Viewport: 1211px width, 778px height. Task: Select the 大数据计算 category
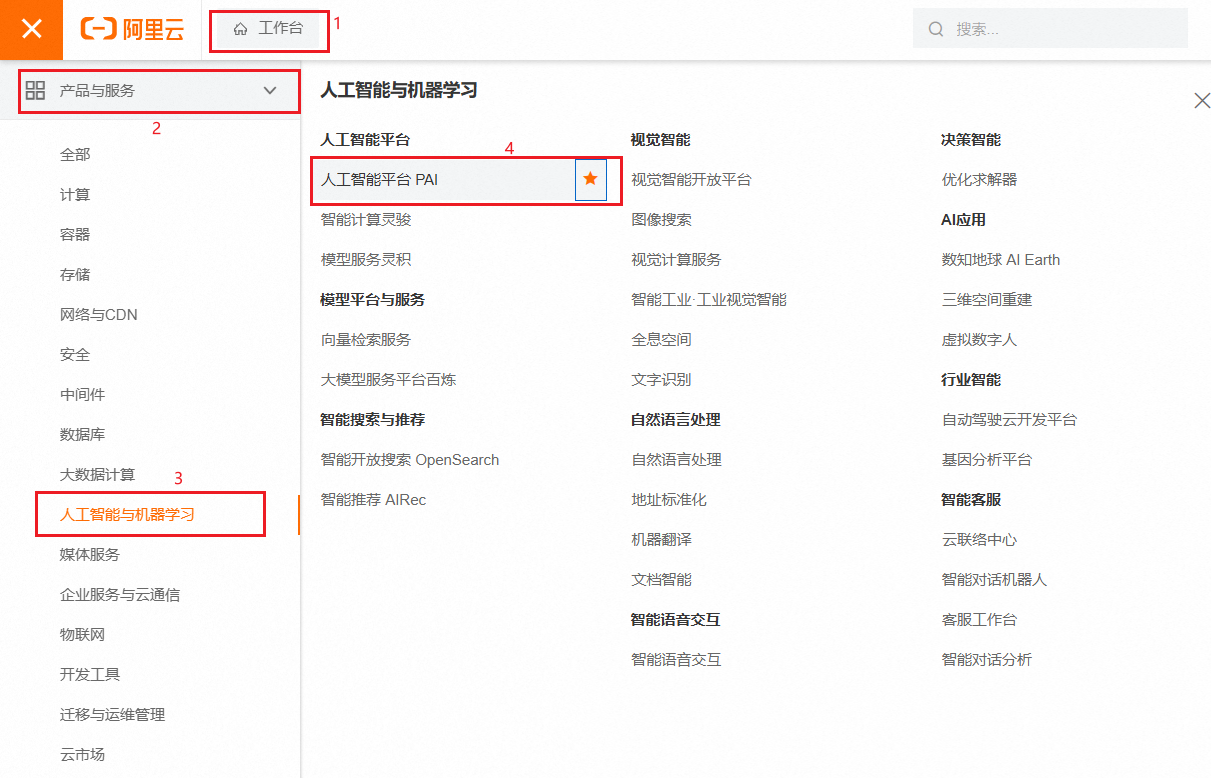coord(97,475)
